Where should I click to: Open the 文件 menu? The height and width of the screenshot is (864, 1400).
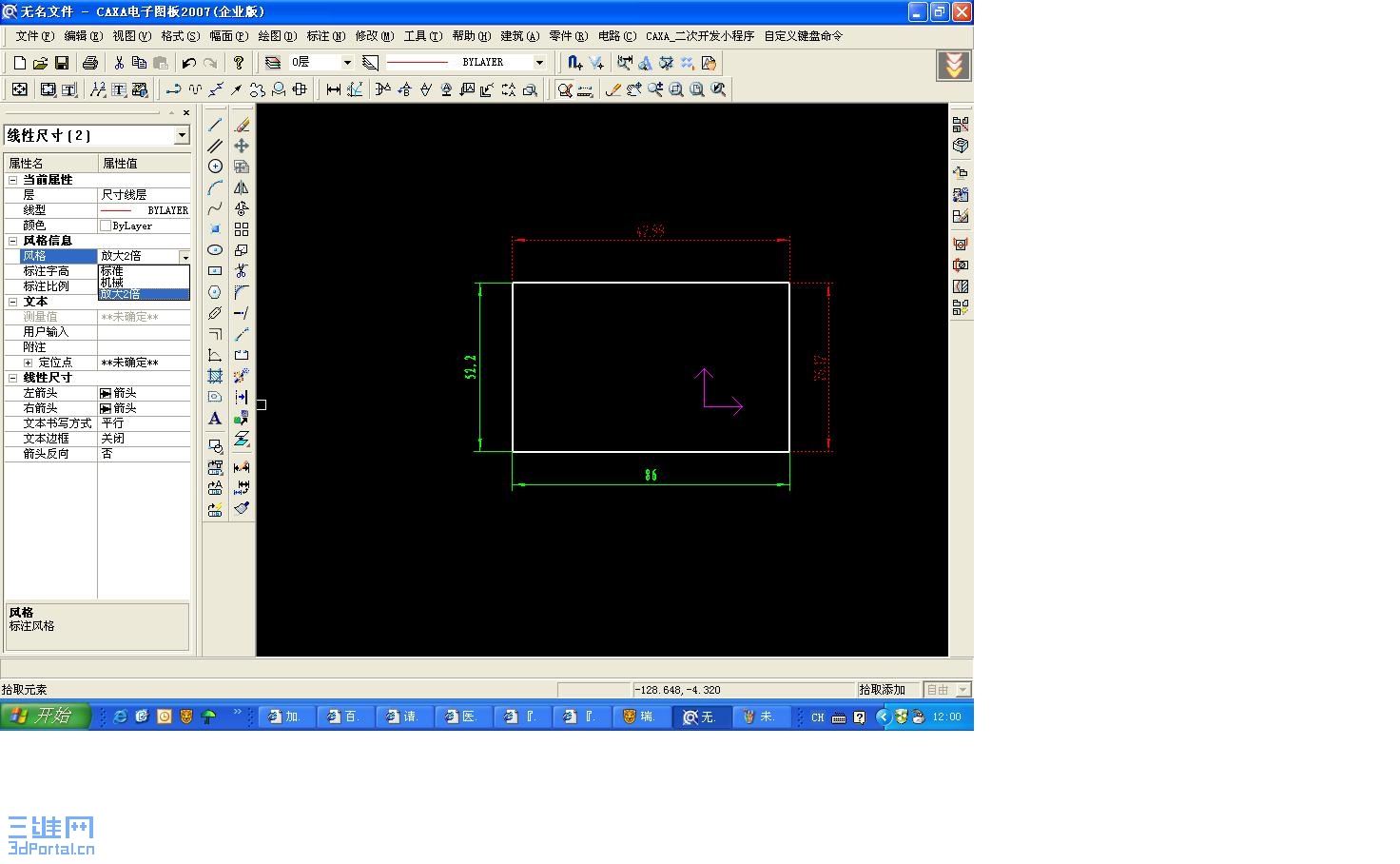click(x=34, y=36)
